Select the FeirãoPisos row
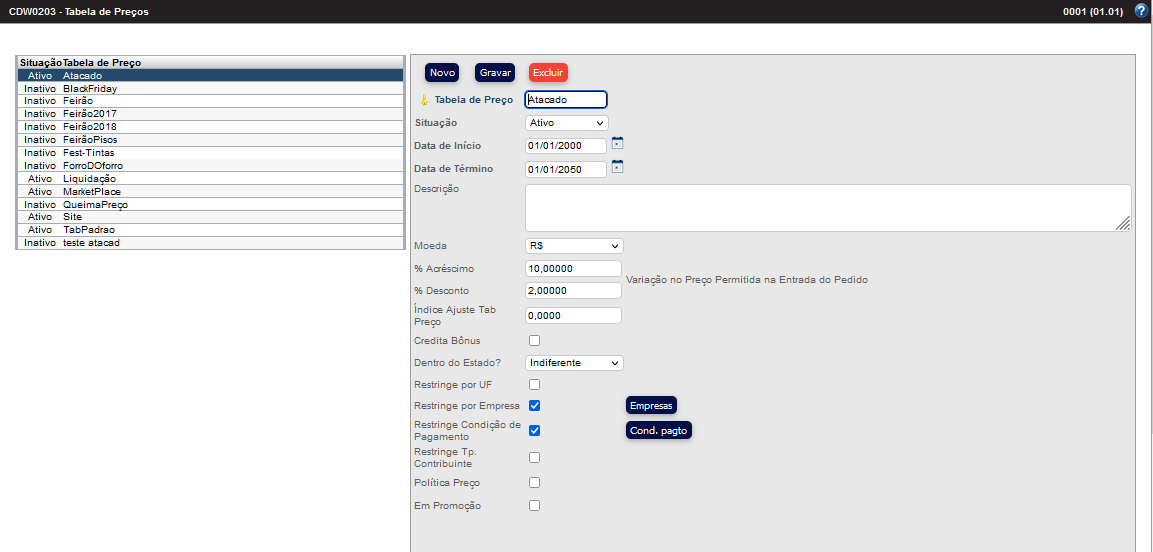This screenshot has width=1153, height=552. pos(210,140)
